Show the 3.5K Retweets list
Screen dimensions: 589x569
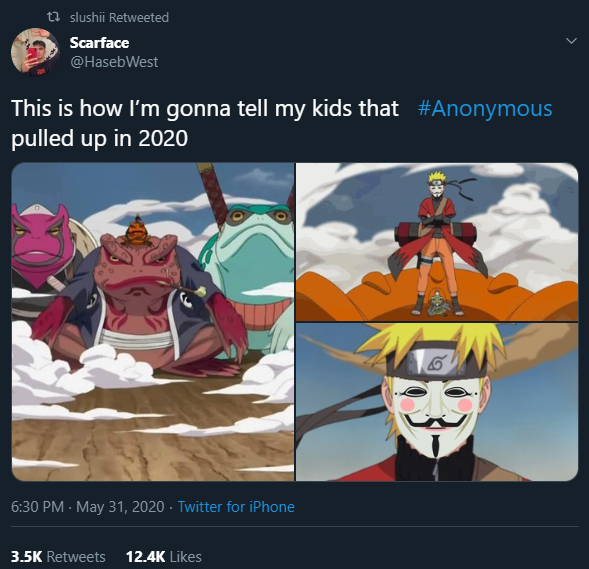58,557
